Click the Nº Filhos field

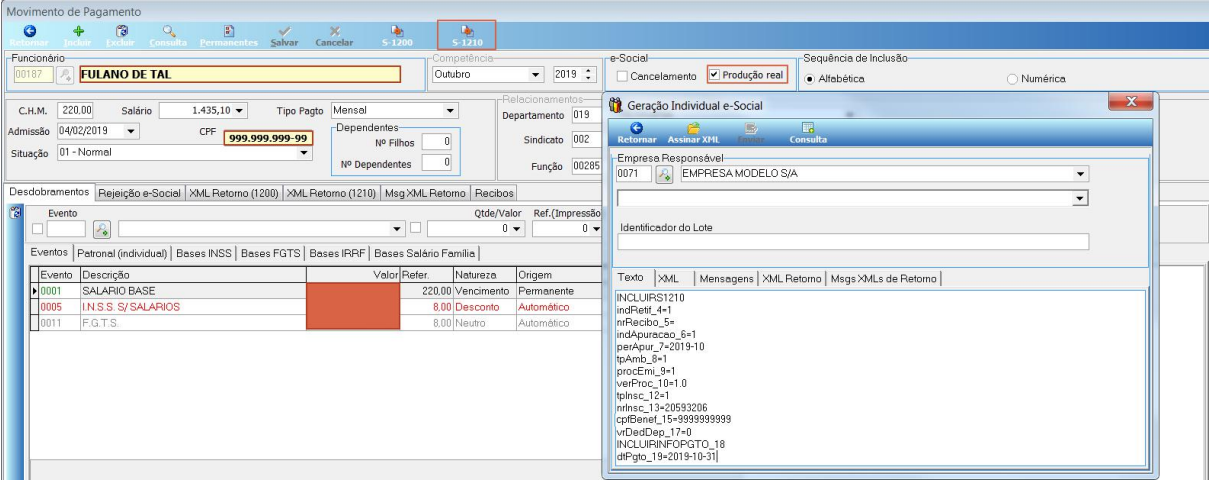point(436,144)
